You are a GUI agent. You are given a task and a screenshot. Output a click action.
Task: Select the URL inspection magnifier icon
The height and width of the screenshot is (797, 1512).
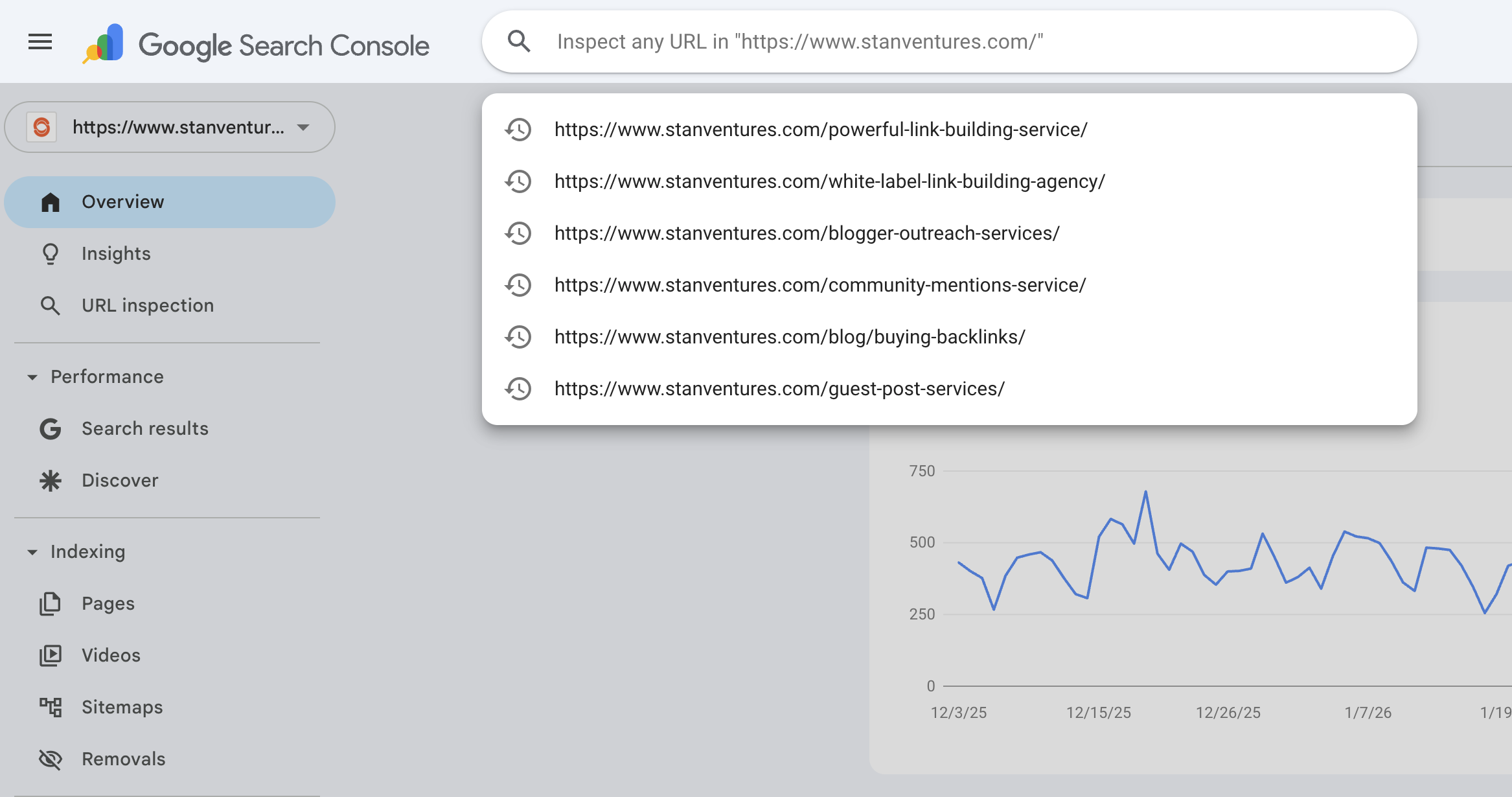tap(51, 305)
